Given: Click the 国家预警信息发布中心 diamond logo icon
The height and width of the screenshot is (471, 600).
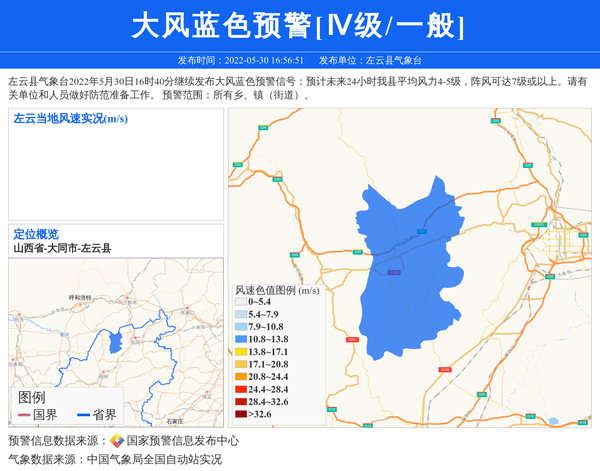Looking at the screenshot, I should (117, 441).
